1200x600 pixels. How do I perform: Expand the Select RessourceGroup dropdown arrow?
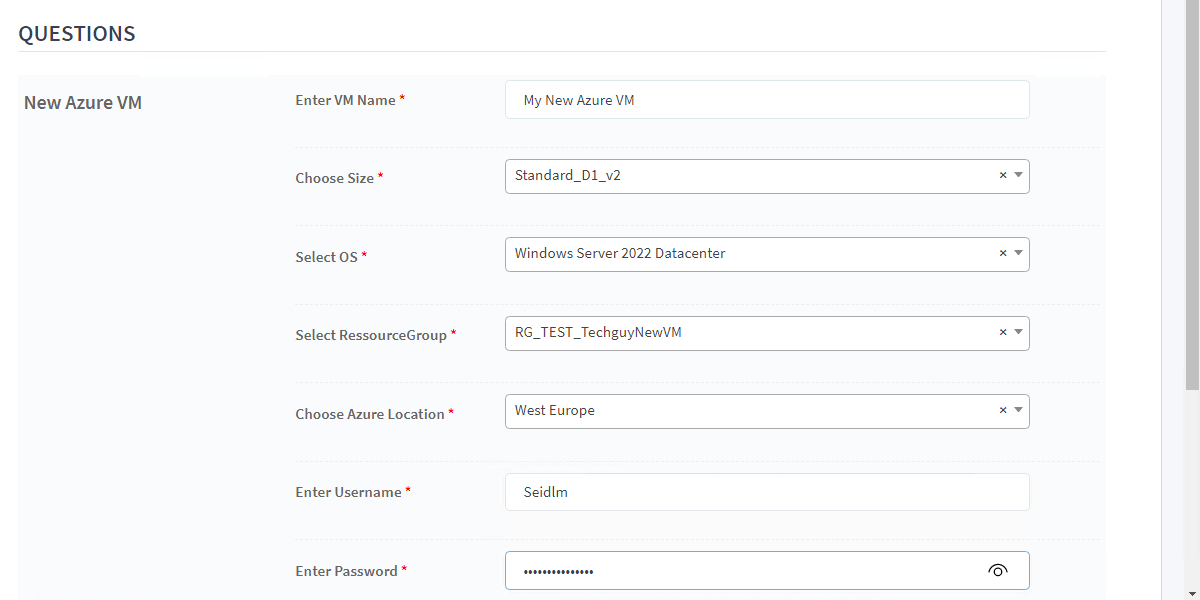[x=1018, y=332]
